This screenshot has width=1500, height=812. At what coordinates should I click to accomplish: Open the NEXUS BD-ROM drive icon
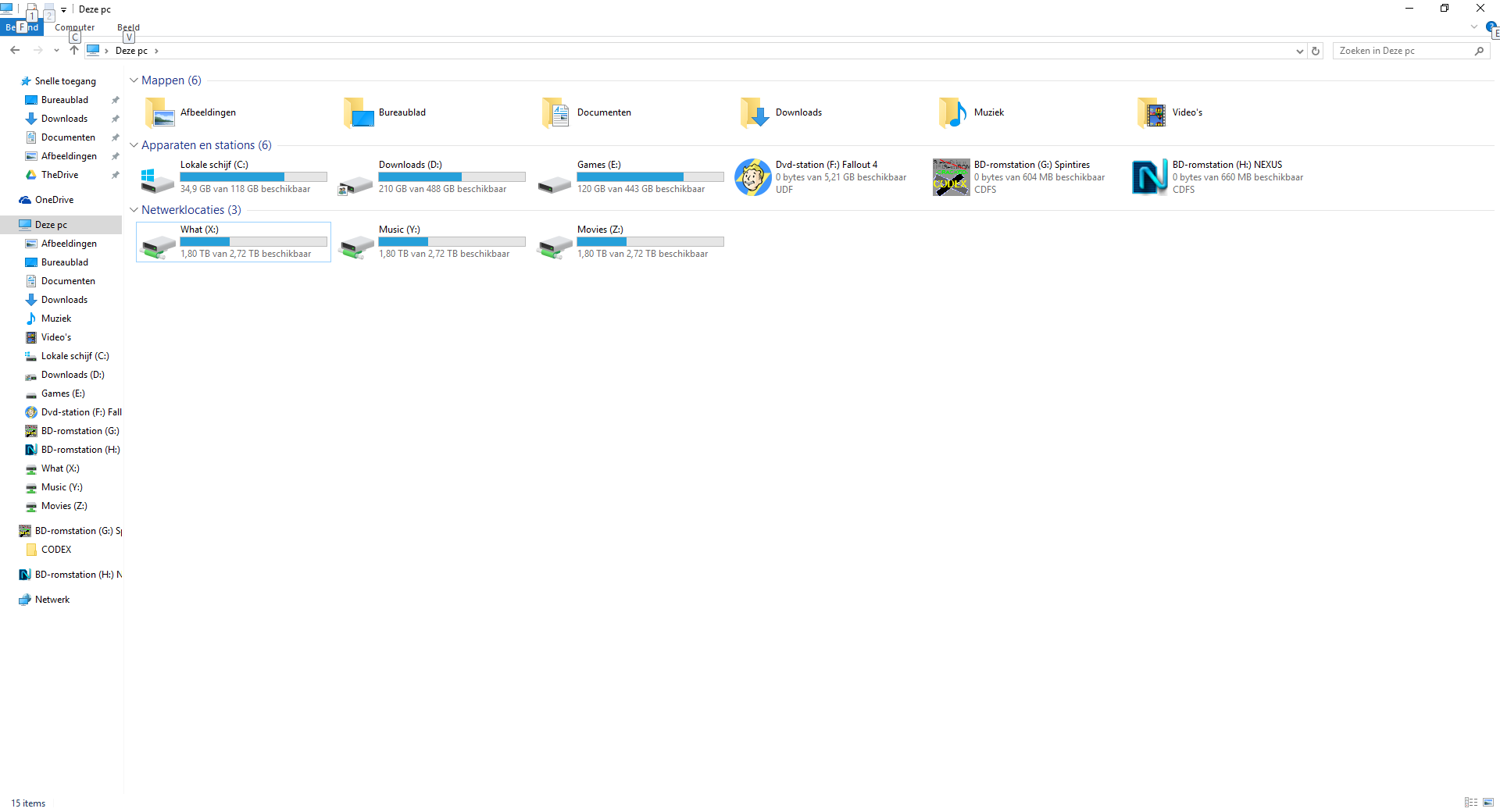[1149, 177]
